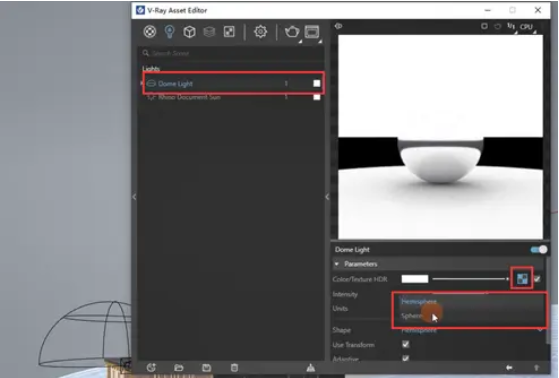
Task: Click the material preview render thumbnail
Action: click(x=440, y=137)
